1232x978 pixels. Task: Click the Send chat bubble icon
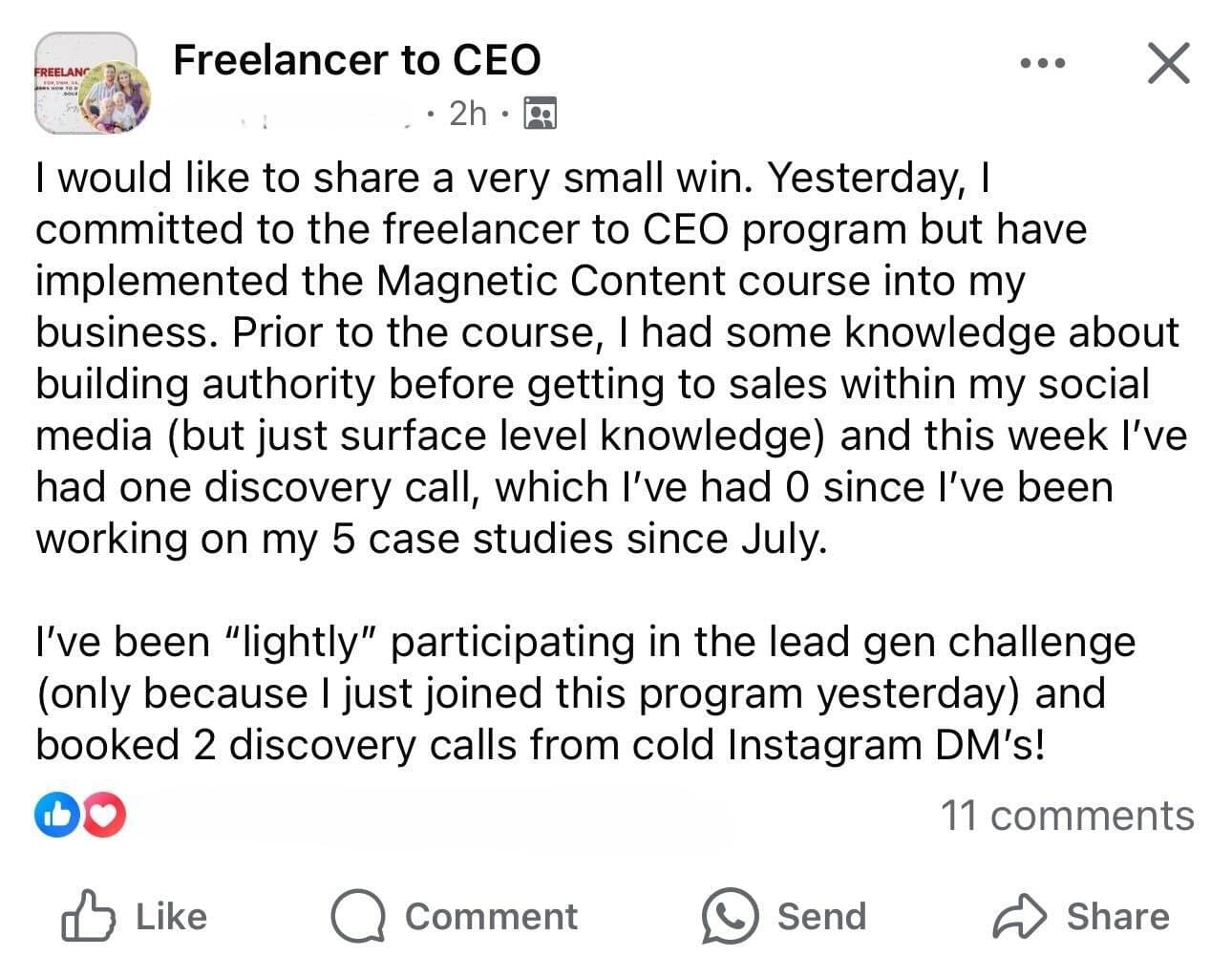pos(731,916)
